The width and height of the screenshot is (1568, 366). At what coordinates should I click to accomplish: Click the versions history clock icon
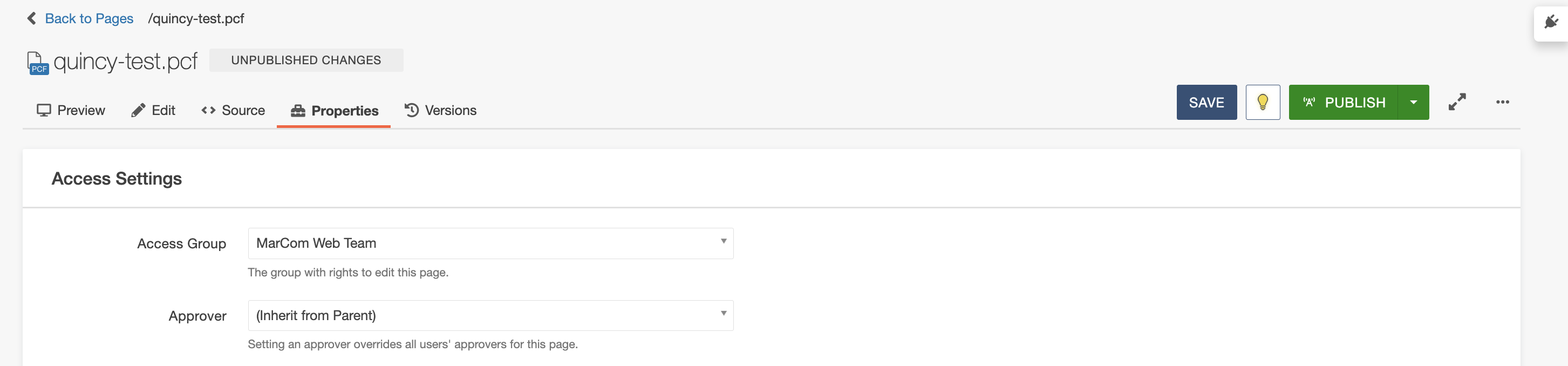(412, 110)
